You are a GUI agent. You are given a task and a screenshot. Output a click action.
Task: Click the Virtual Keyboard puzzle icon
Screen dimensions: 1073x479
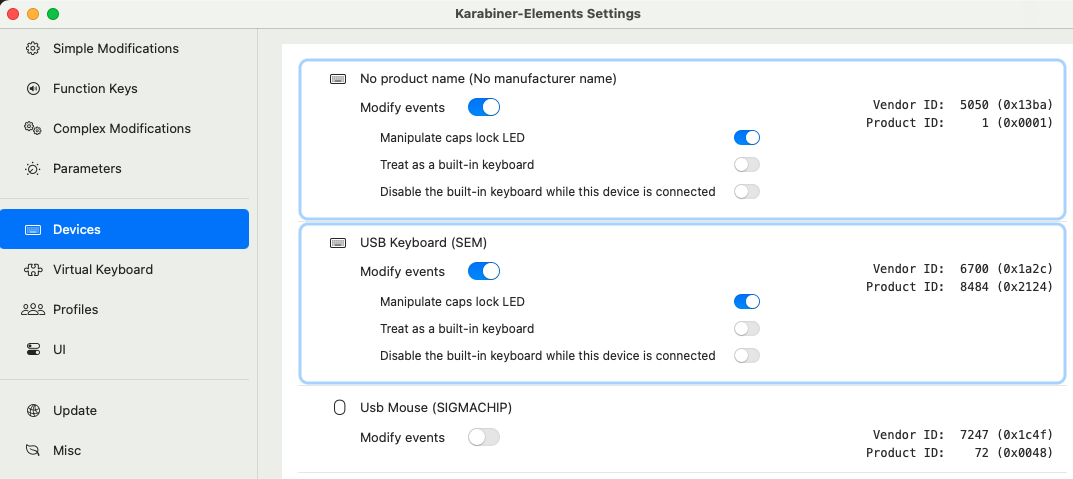(x=33, y=270)
